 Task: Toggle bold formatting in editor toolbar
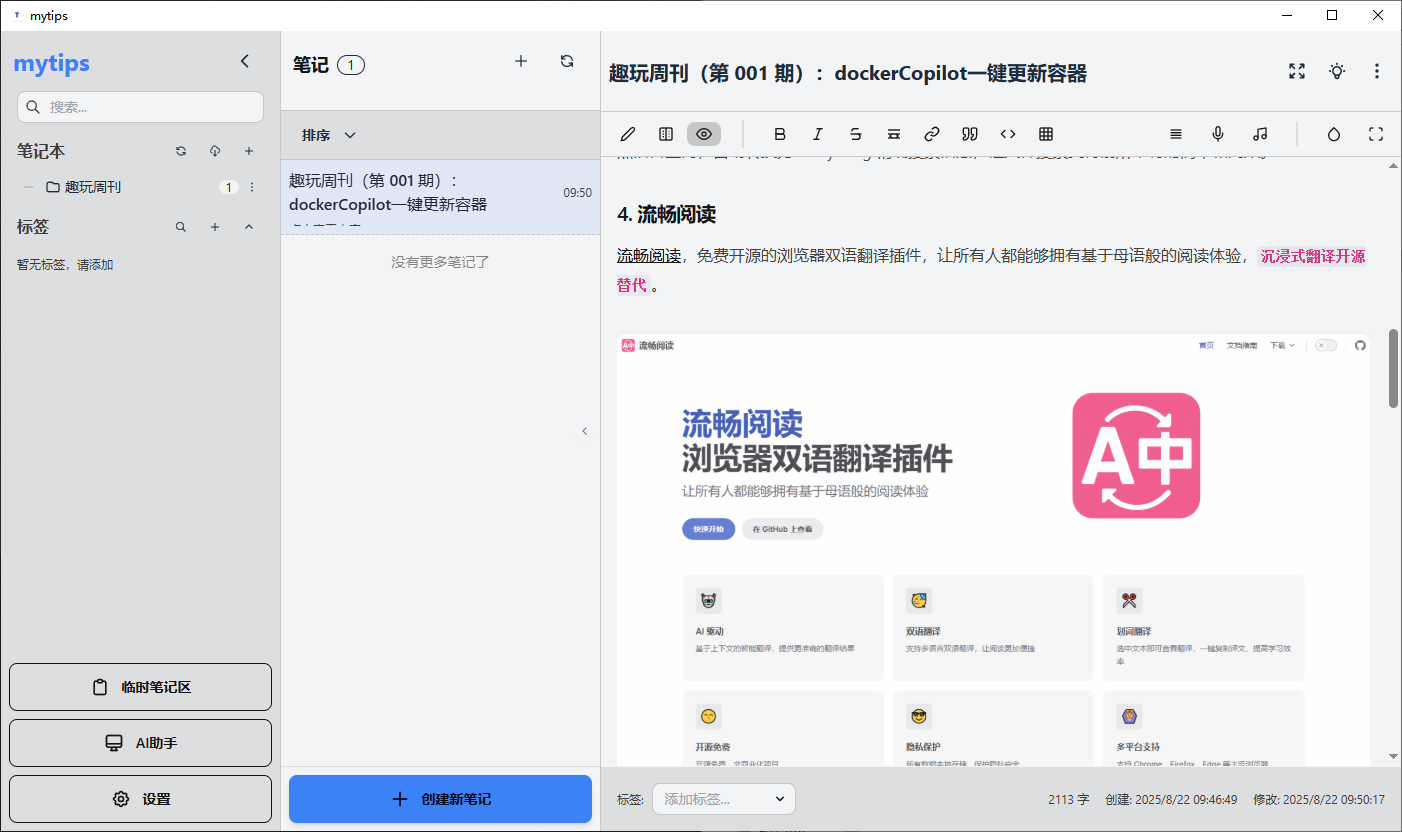pos(780,134)
